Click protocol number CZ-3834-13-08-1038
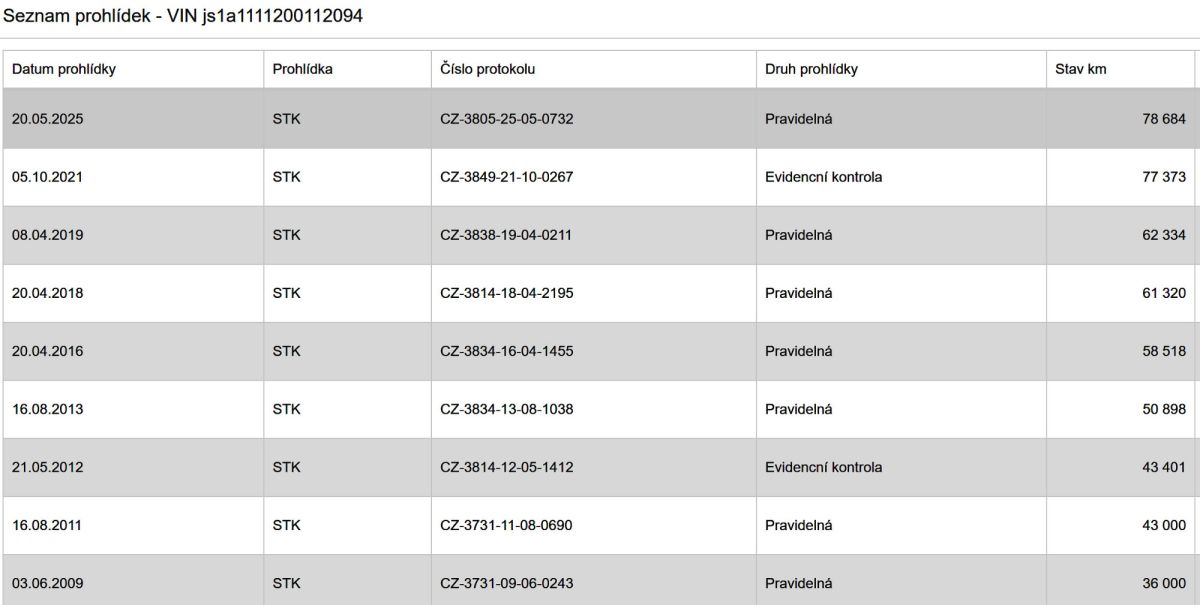 coord(506,409)
